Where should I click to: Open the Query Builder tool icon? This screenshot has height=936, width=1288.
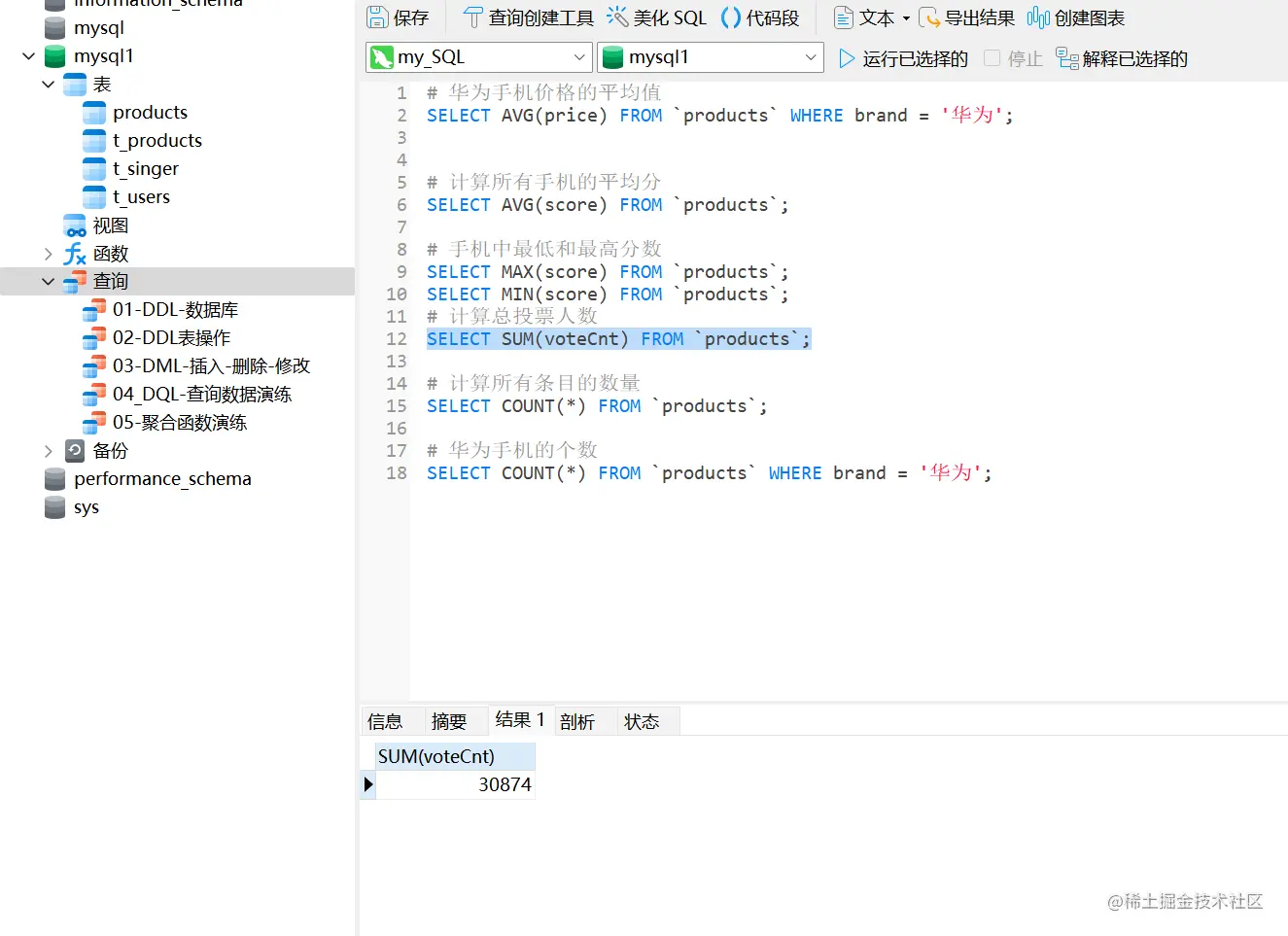coord(472,17)
